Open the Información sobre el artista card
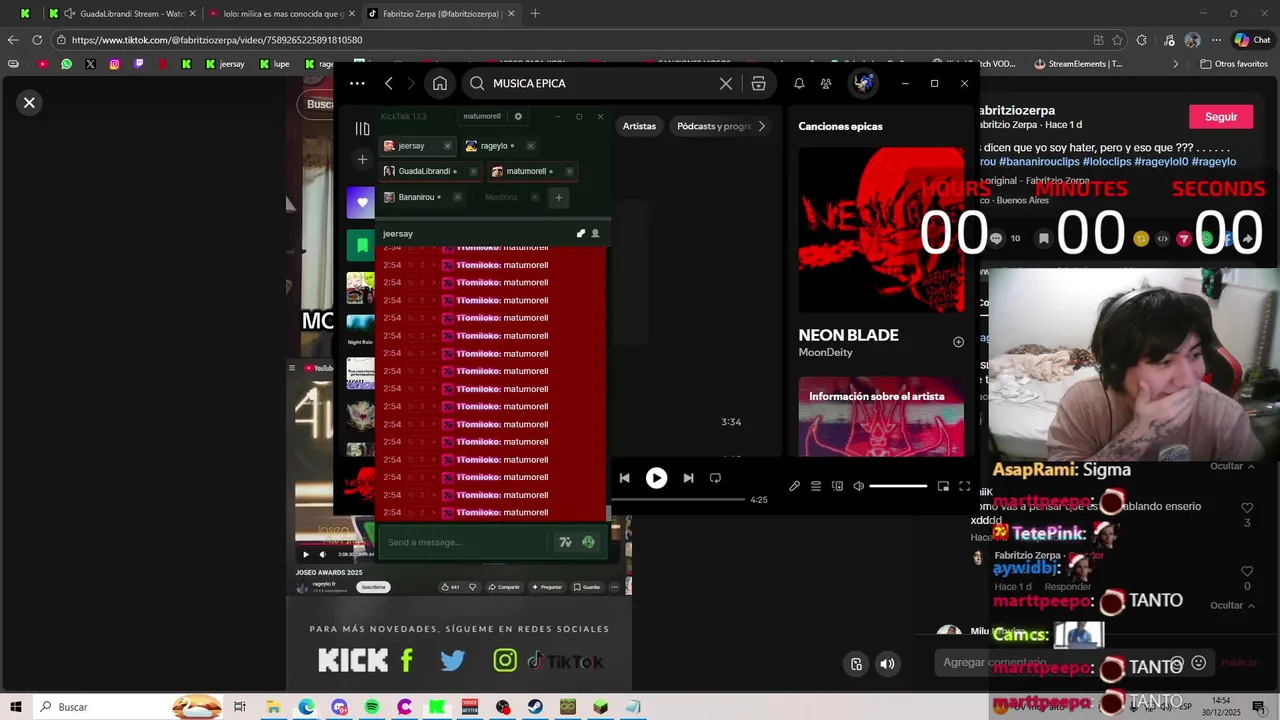 (881, 416)
